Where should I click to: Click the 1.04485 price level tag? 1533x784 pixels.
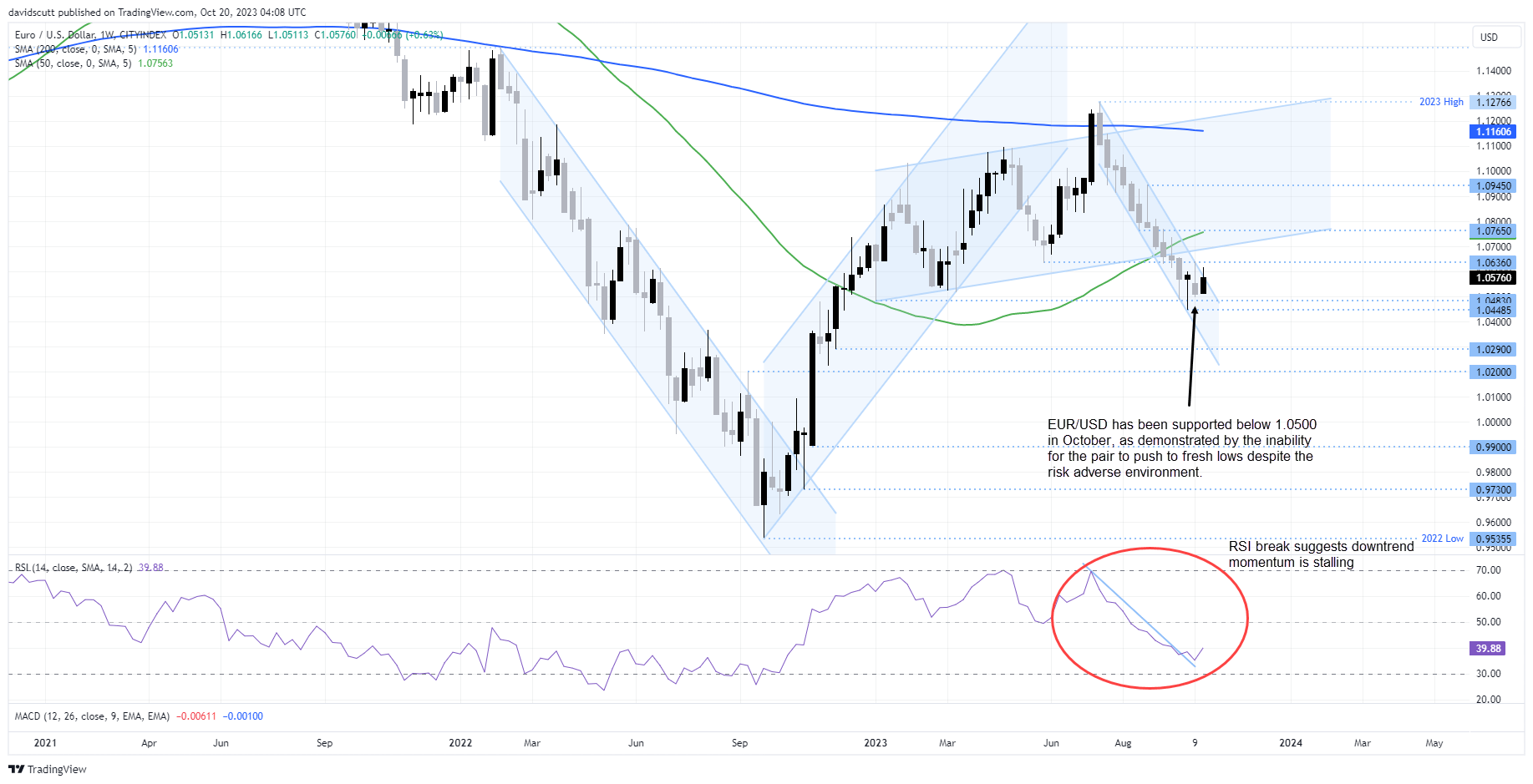tap(1494, 311)
